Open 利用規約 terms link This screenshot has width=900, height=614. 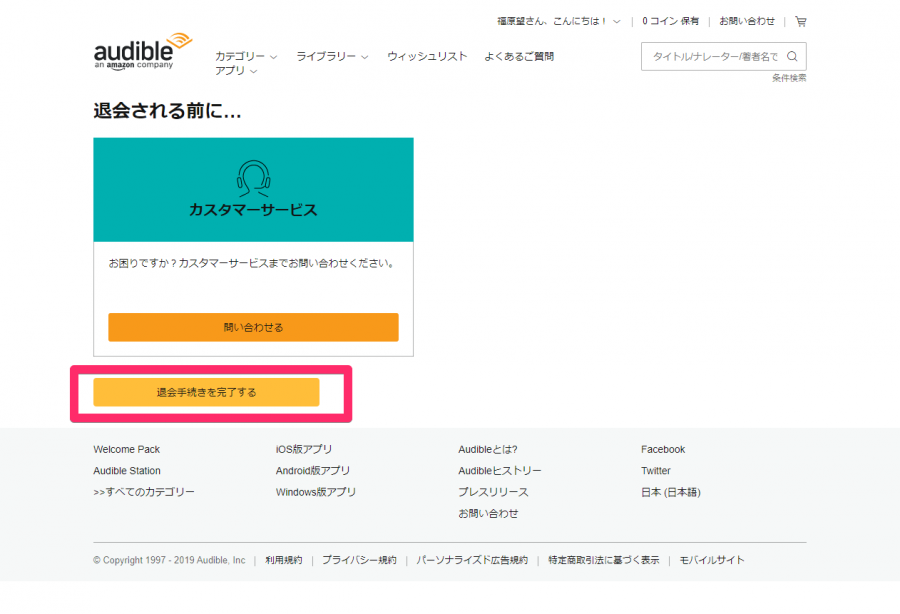[x=284, y=560]
